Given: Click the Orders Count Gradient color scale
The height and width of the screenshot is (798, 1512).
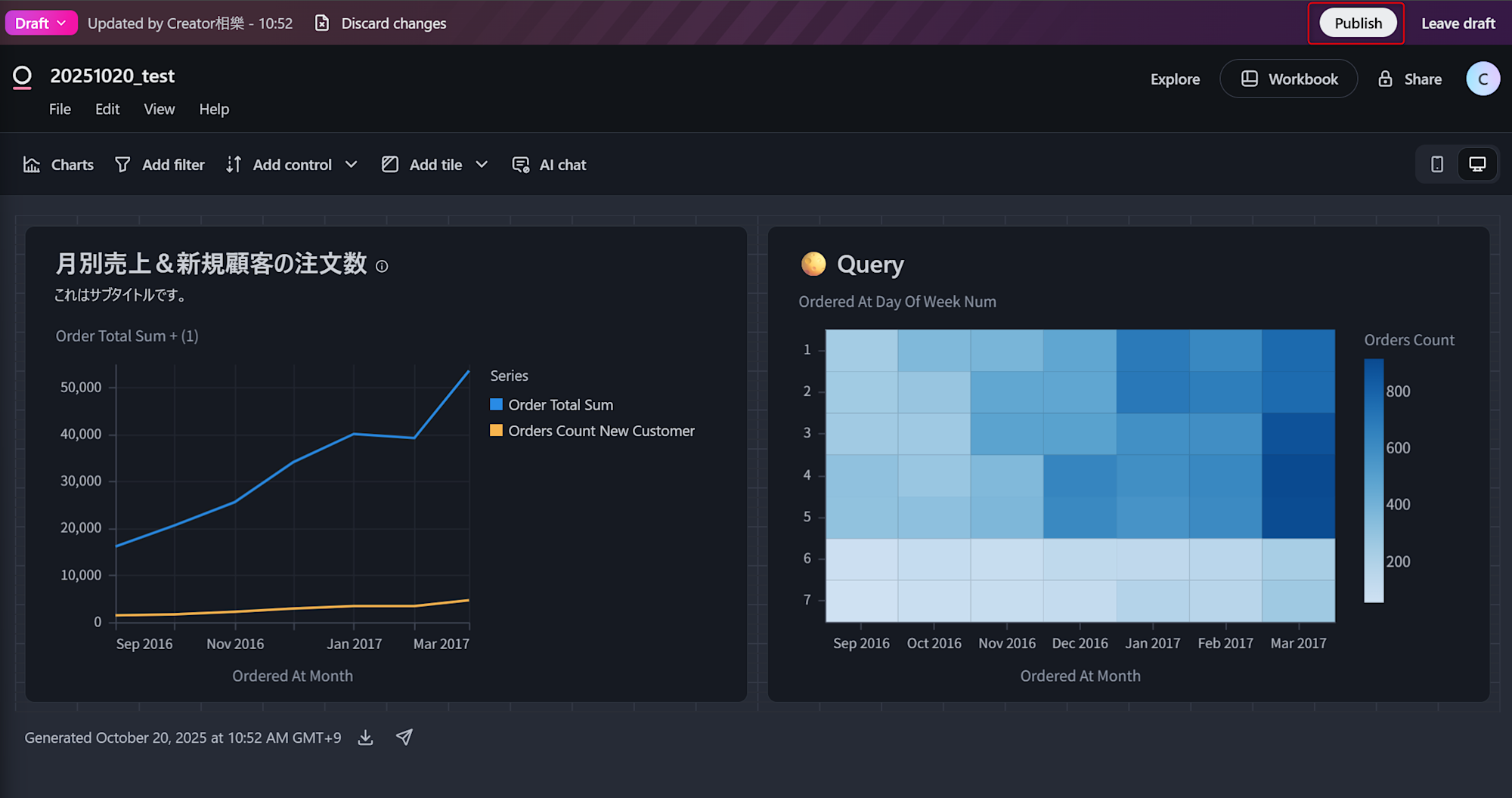Looking at the screenshot, I should pyautogui.click(x=1374, y=481).
